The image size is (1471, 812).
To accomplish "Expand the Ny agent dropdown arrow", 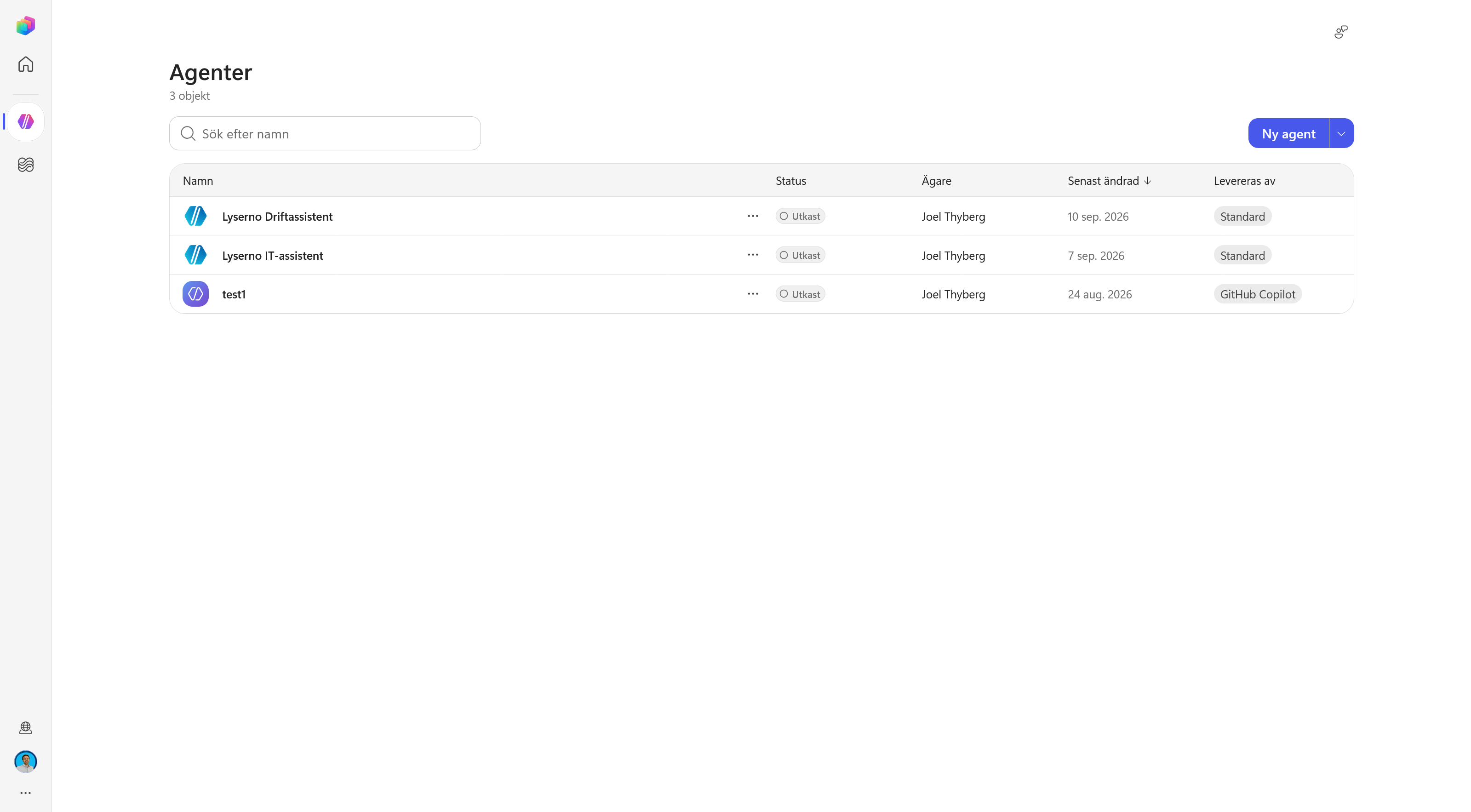I will click(x=1341, y=133).
